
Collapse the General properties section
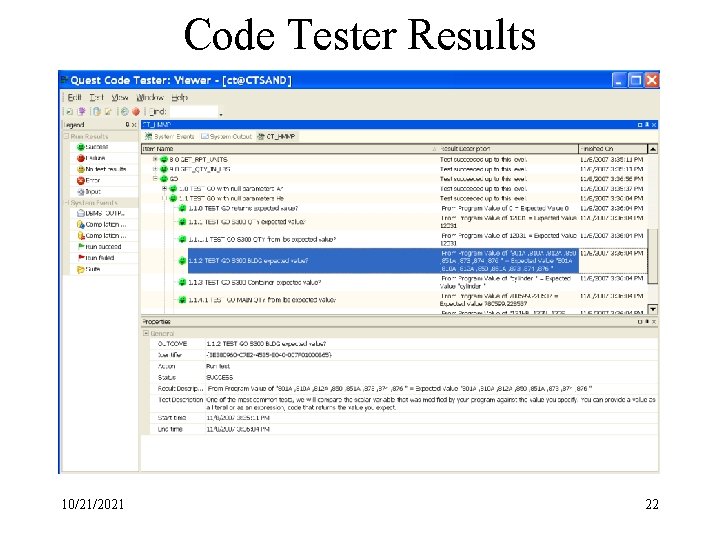coord(146,333)
